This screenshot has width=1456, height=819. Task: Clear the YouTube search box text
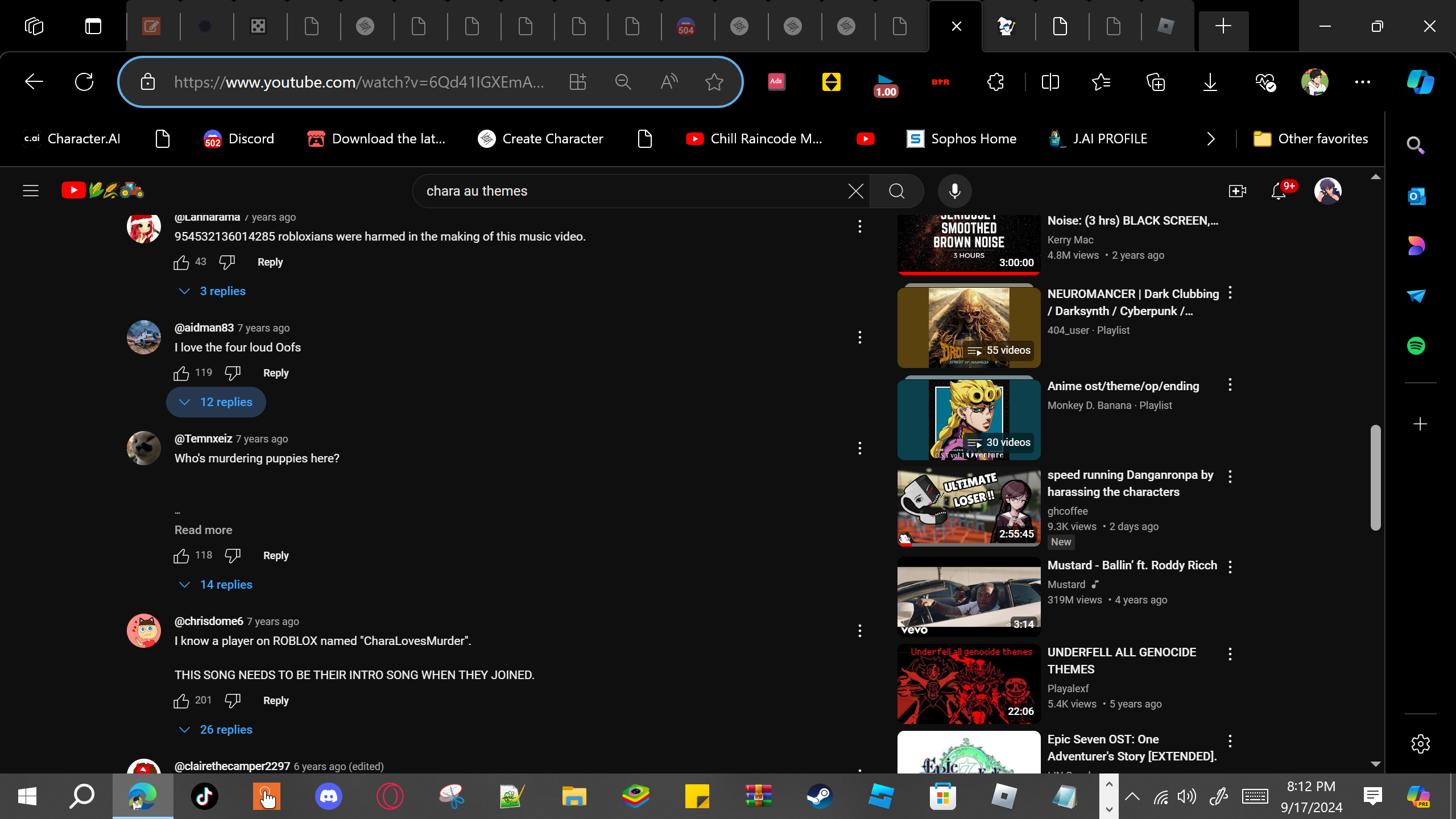click(855, 191)
